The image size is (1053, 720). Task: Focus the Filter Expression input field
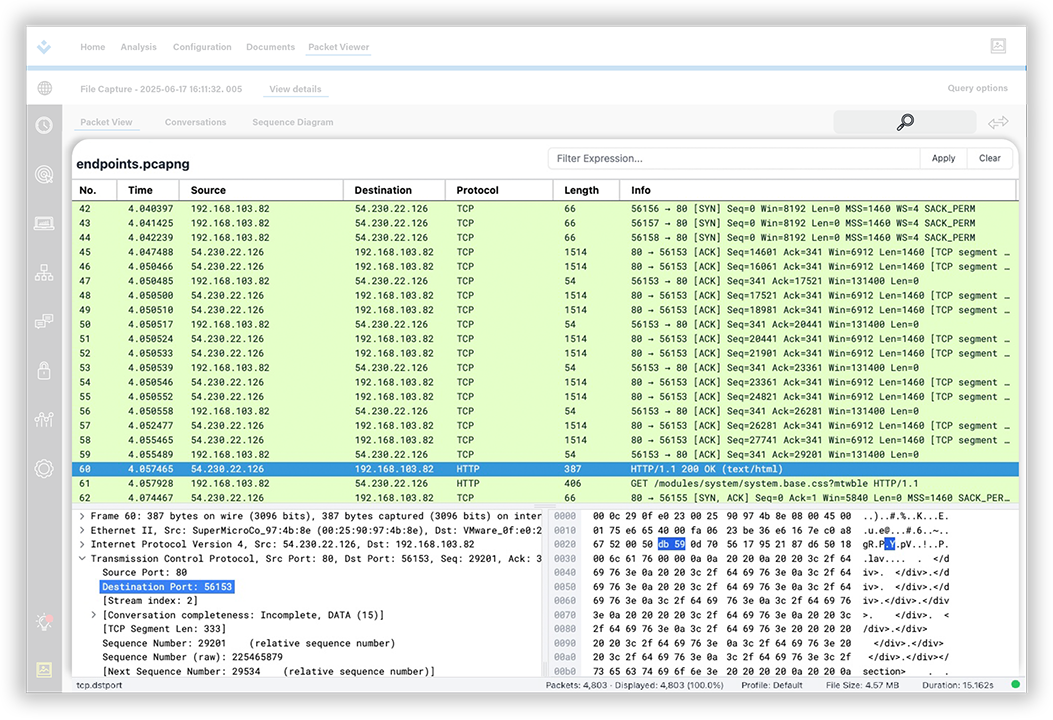click(733, 159)
